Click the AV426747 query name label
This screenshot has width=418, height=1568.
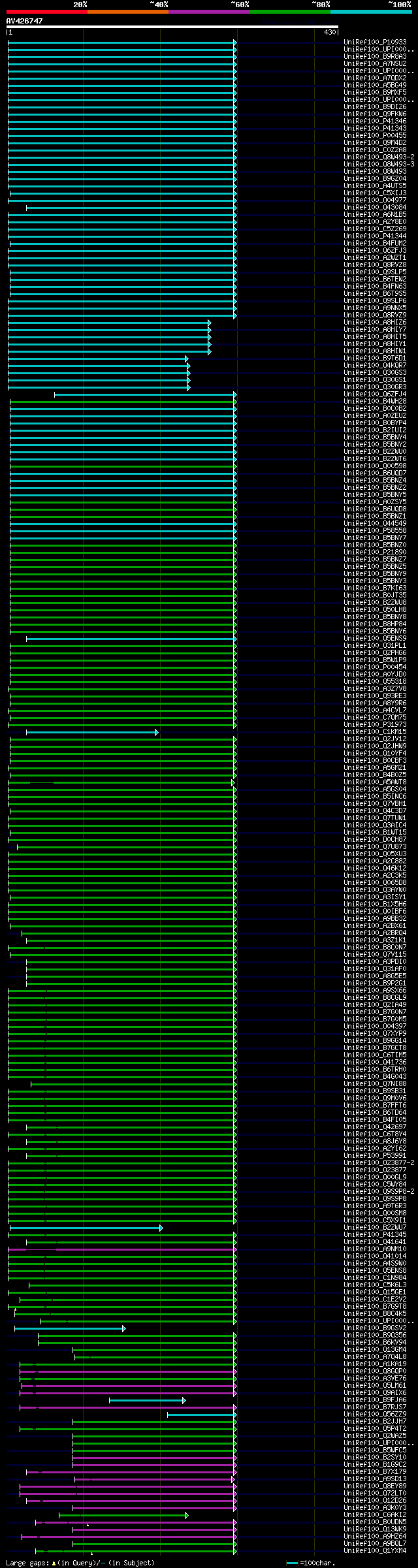point(25,21)
